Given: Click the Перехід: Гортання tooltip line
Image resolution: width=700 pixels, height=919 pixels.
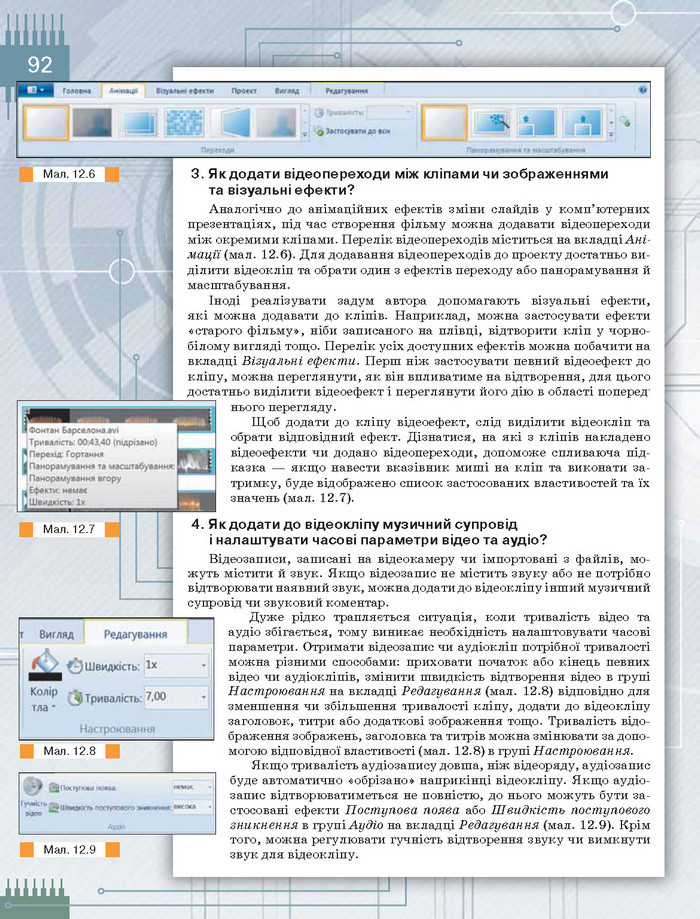Looking at the screenshot, I should (66, 454).
